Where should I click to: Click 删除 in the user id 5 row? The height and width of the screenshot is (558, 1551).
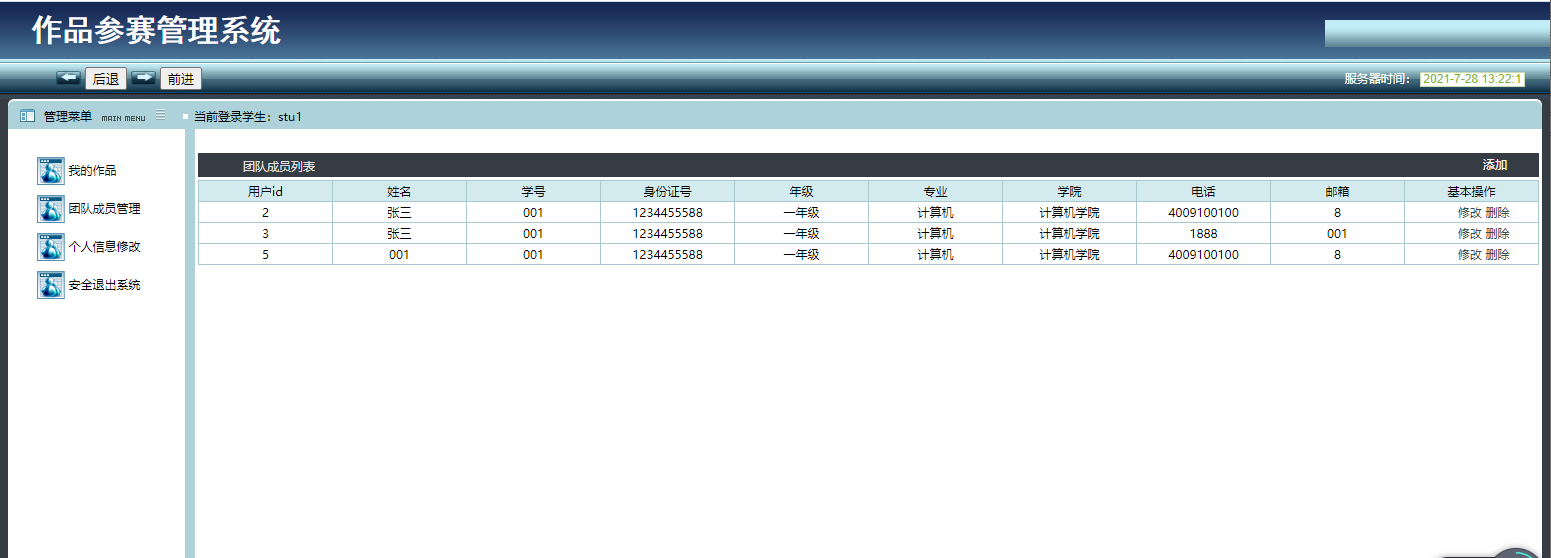click(x=1497, y=255)
